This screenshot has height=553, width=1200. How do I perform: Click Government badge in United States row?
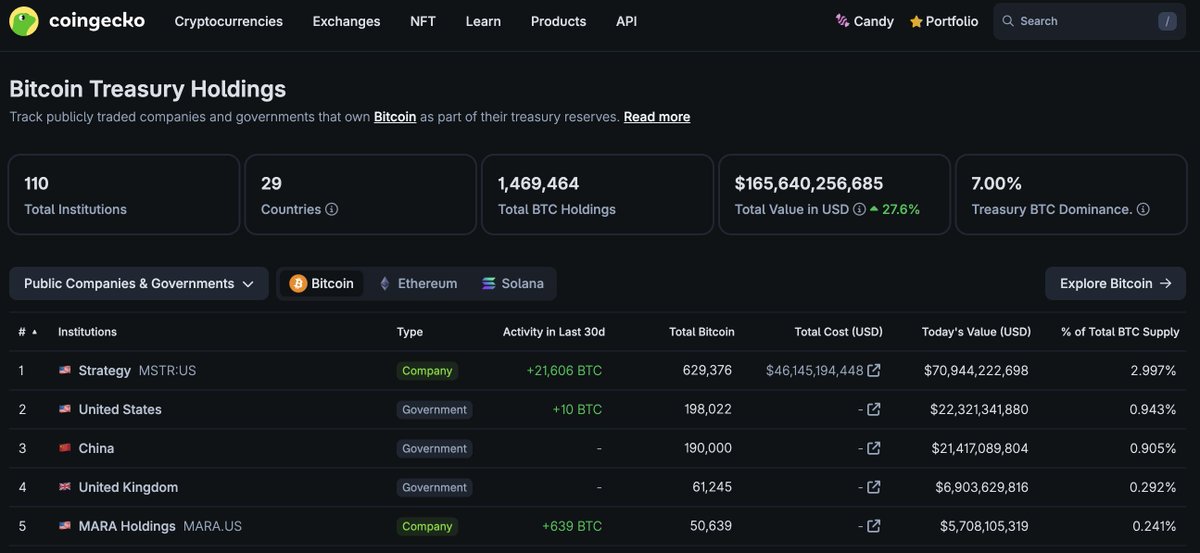434,410
